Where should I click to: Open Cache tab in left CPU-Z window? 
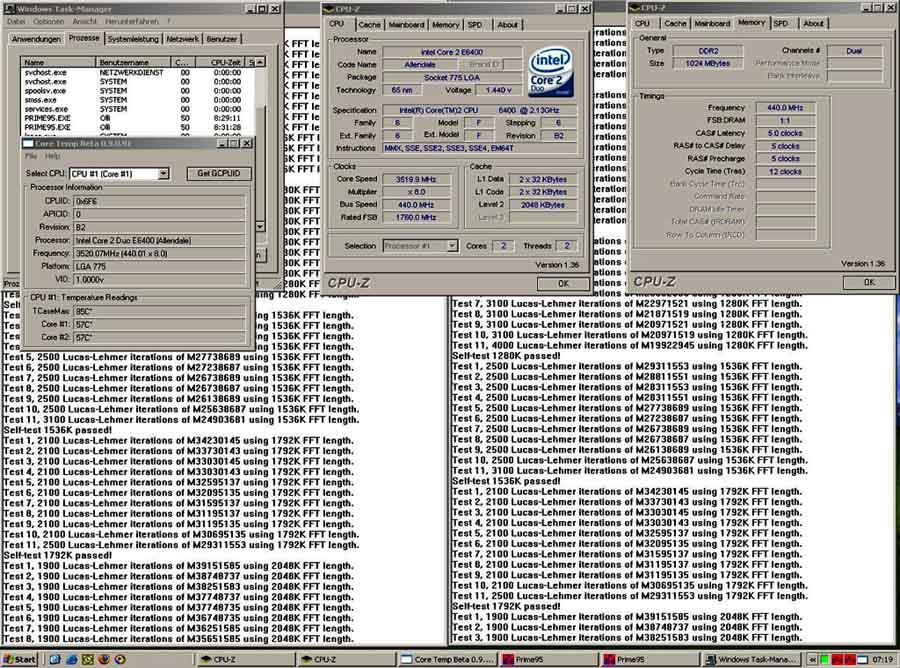tap(369, 25)
